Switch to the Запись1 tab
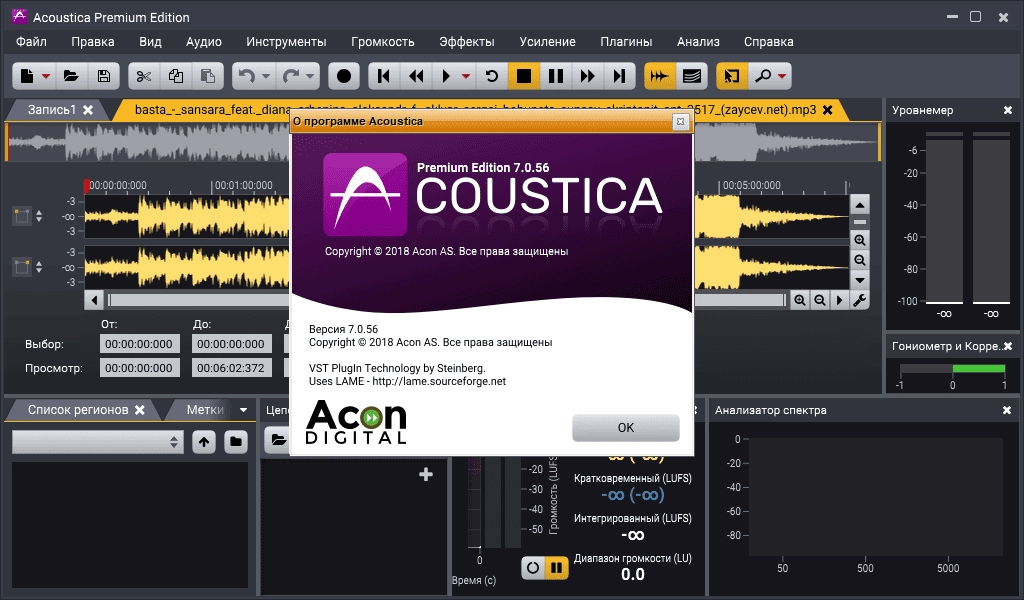Screen dimensions: 1024x600 [52, 110]
